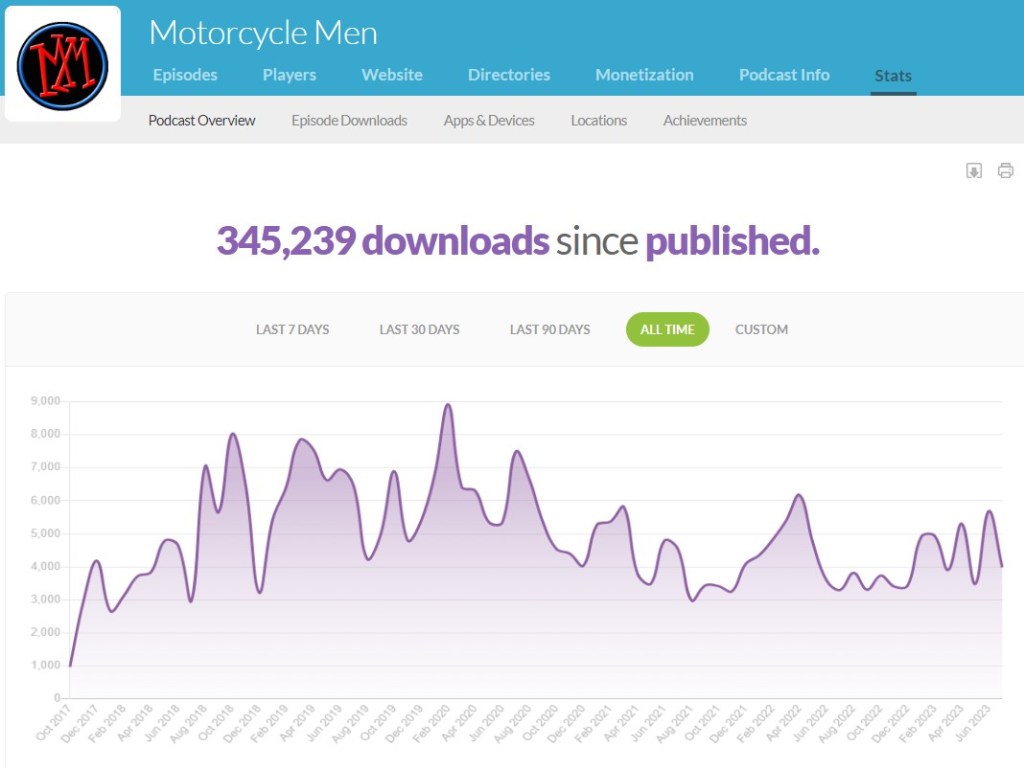The height and width of the screenshot is (768, 1024).
Task: Select Podcast Overview sub-tab
Action: (202, 120)
